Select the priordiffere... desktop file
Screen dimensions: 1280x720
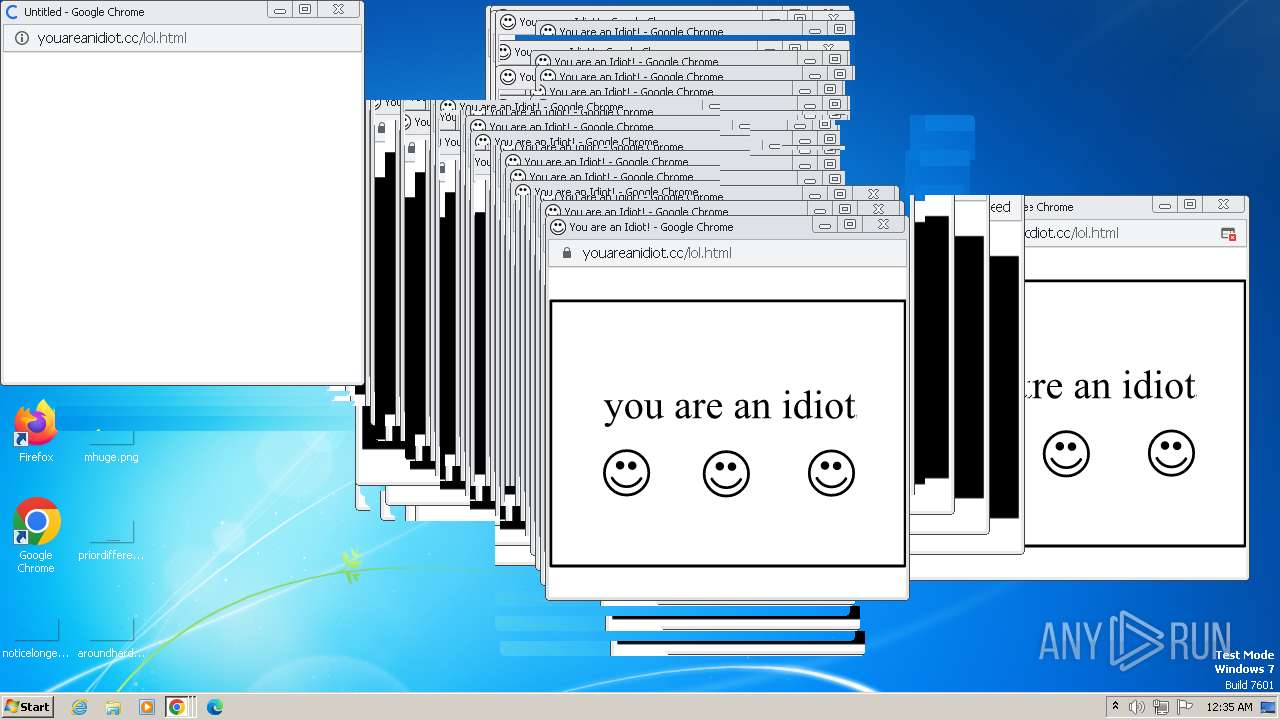[x=111, y=540]
